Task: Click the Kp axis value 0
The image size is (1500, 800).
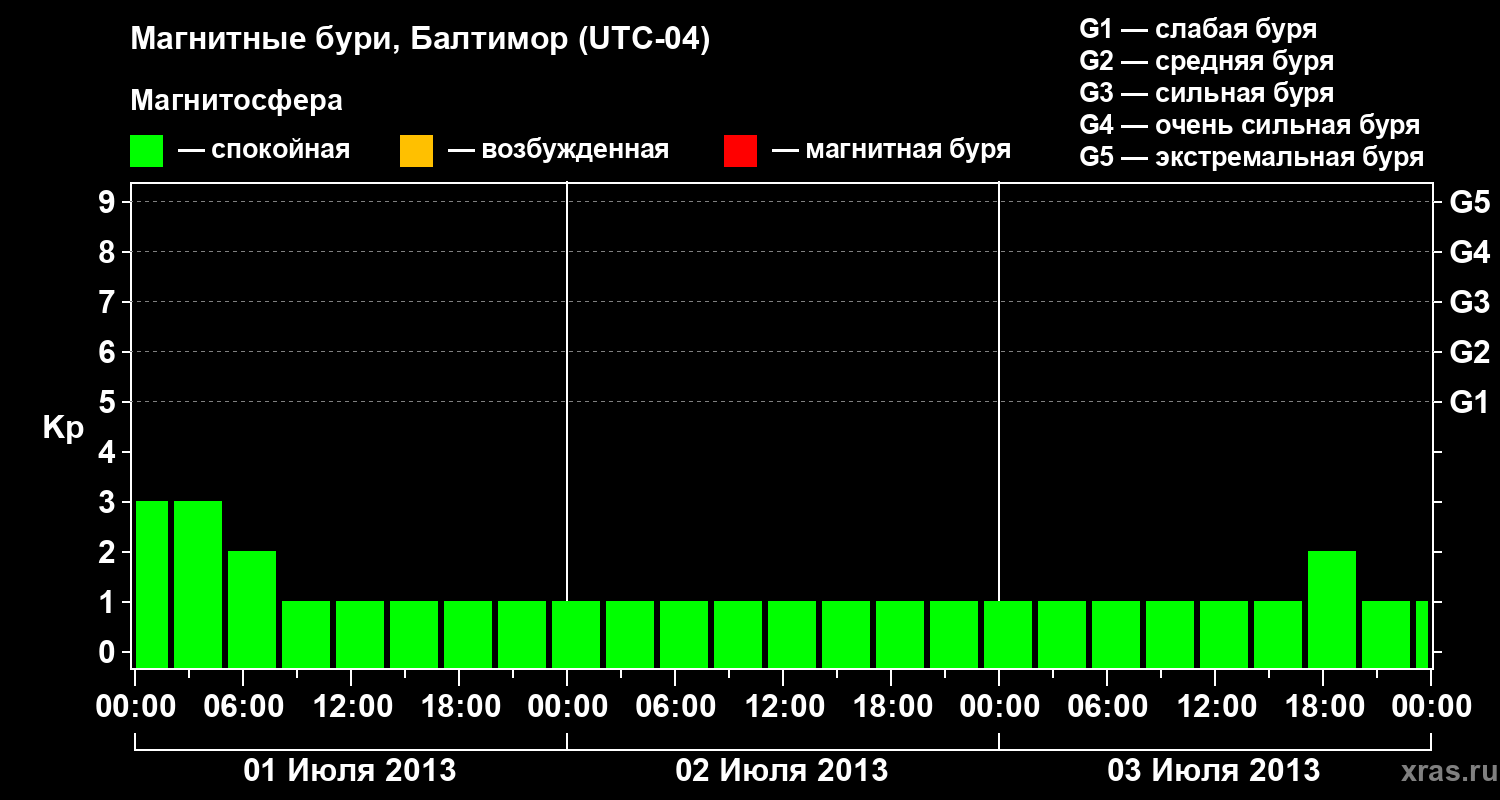Action: click(x=109, y=652)
